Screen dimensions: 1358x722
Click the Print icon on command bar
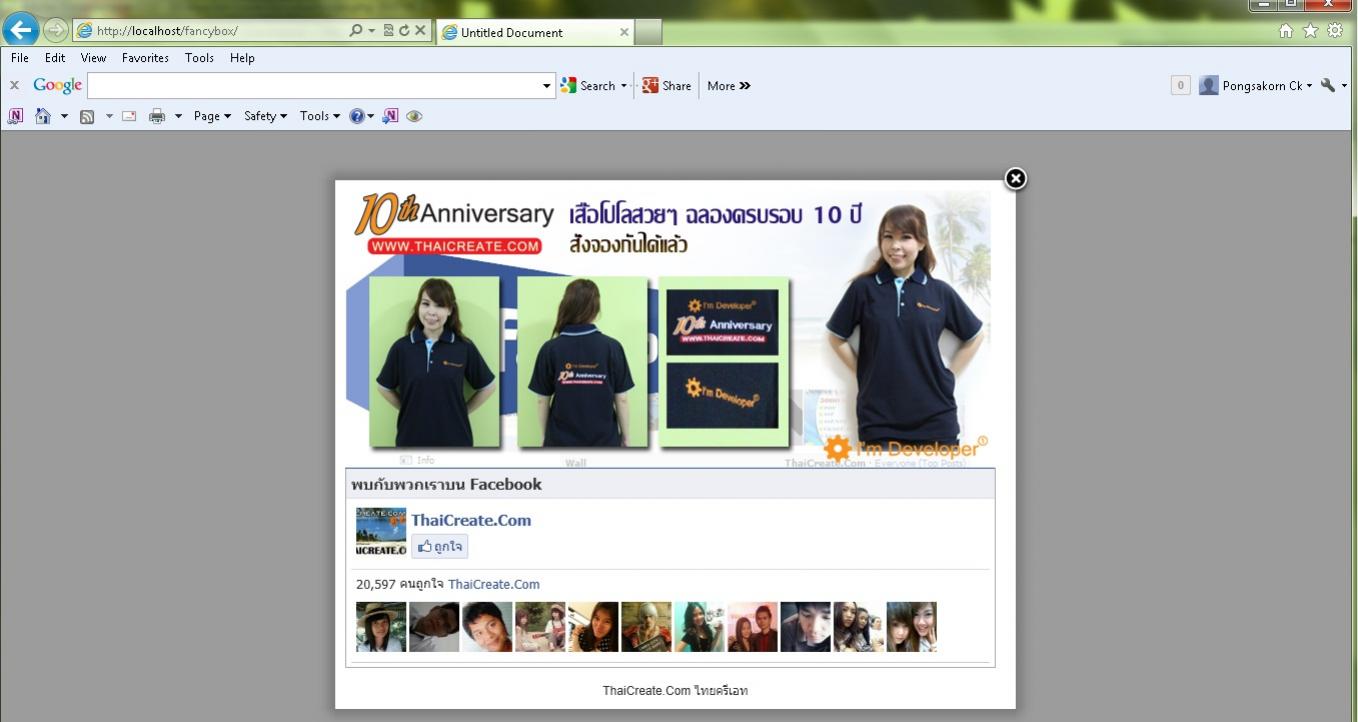(157, 116)
